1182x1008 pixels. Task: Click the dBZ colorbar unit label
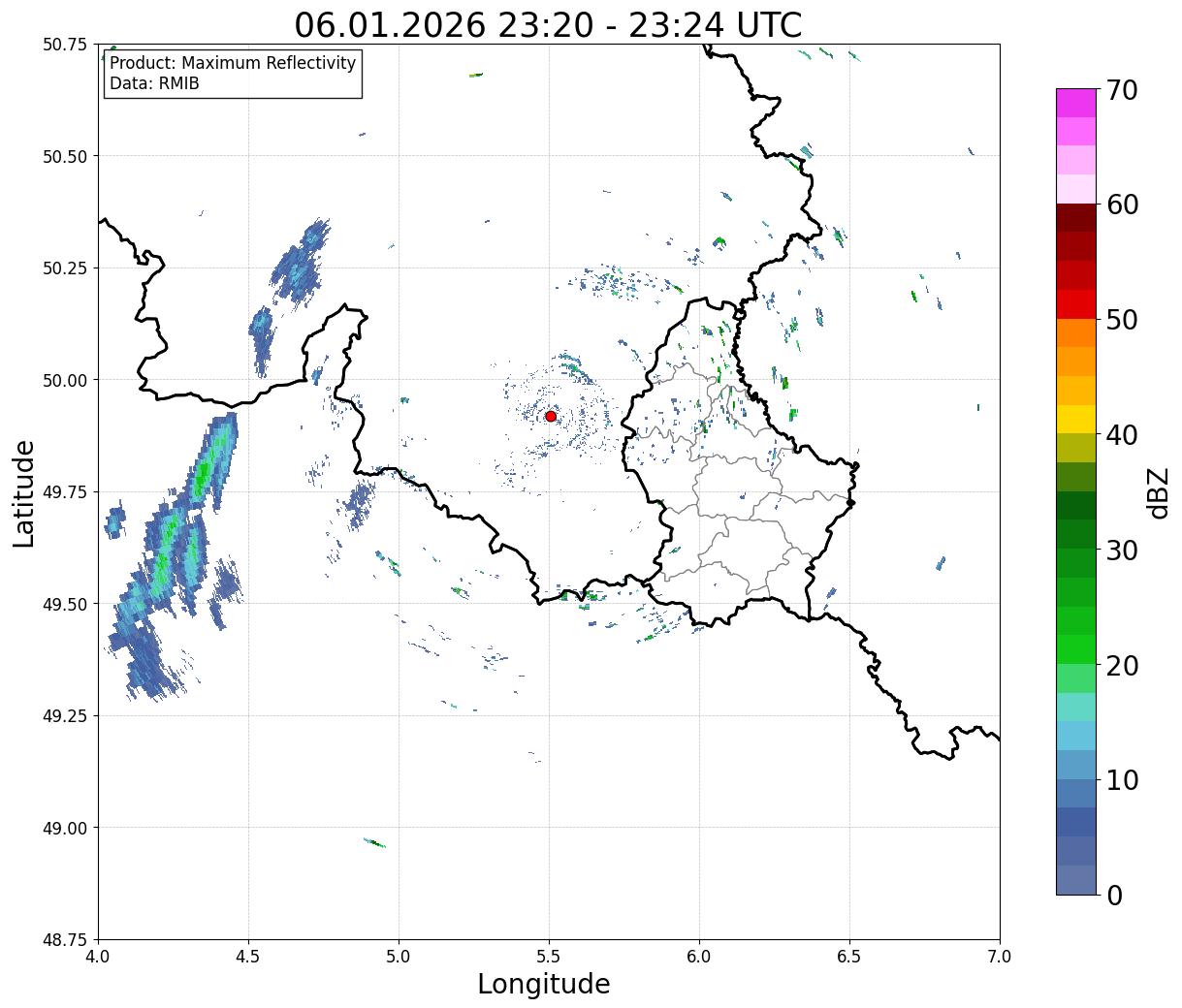1159,492
